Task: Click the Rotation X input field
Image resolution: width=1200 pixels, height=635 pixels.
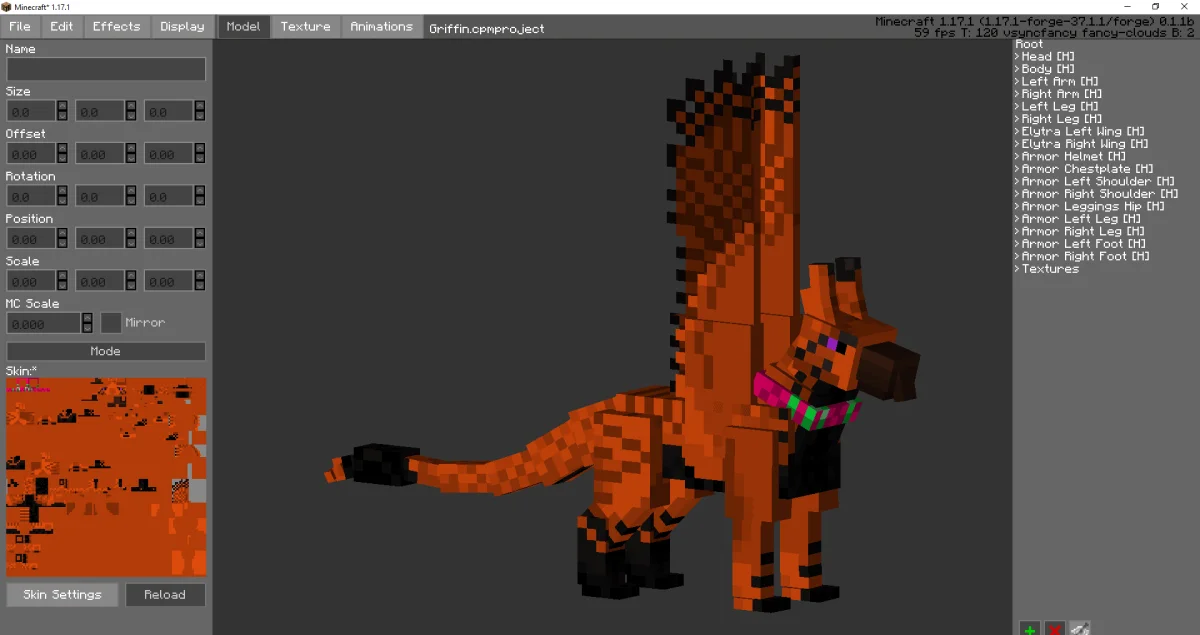Action: pos(31,196)
